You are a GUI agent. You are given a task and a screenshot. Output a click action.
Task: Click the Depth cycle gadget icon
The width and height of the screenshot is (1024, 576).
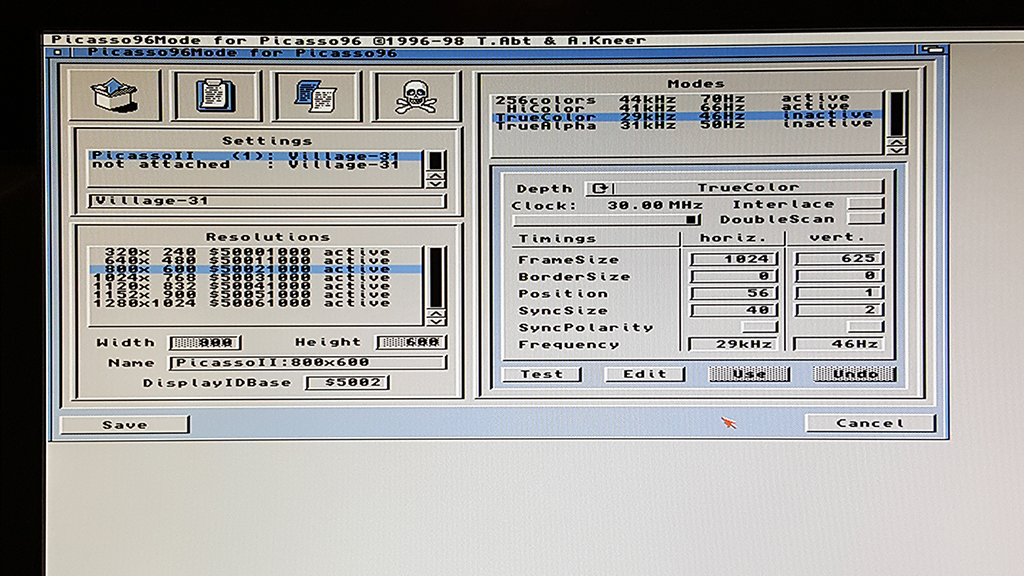[600, 188]
